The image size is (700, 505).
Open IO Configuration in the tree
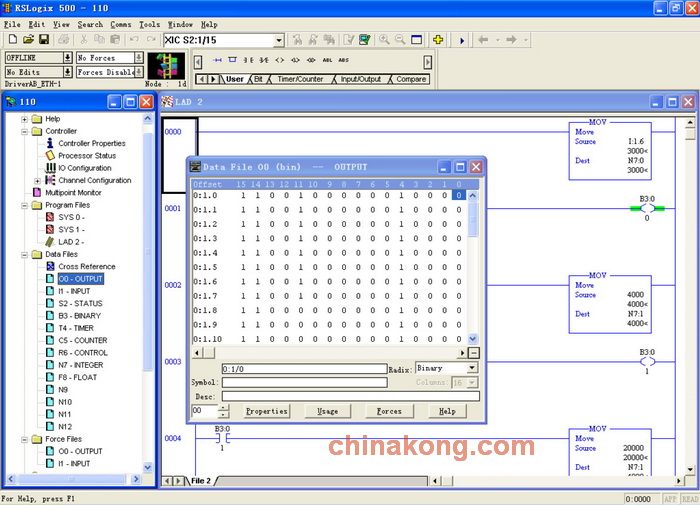point(85,168)
